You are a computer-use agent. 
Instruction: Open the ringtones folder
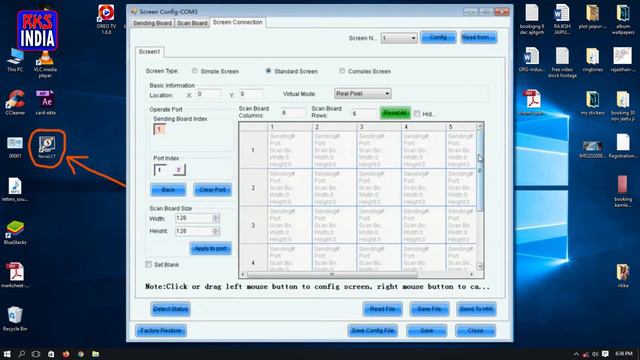point(593,60)
